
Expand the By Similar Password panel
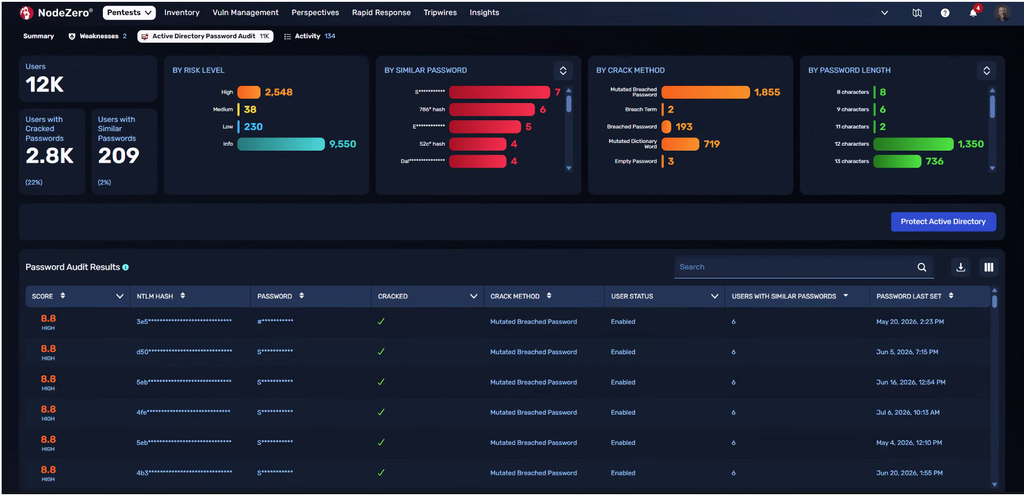[562, 70]
